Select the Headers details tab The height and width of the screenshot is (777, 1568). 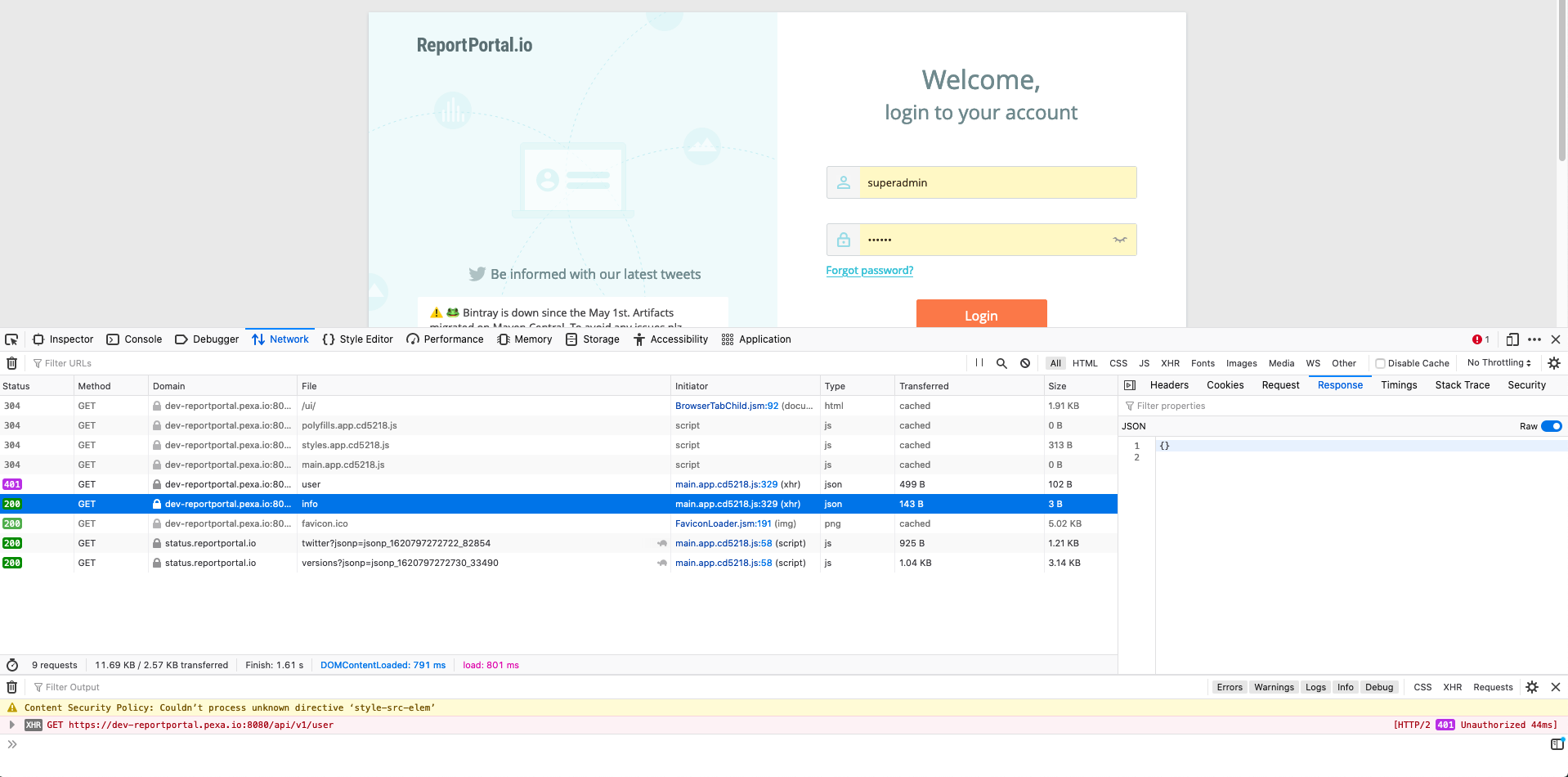pyautogui.click(x=1169, y=385)
